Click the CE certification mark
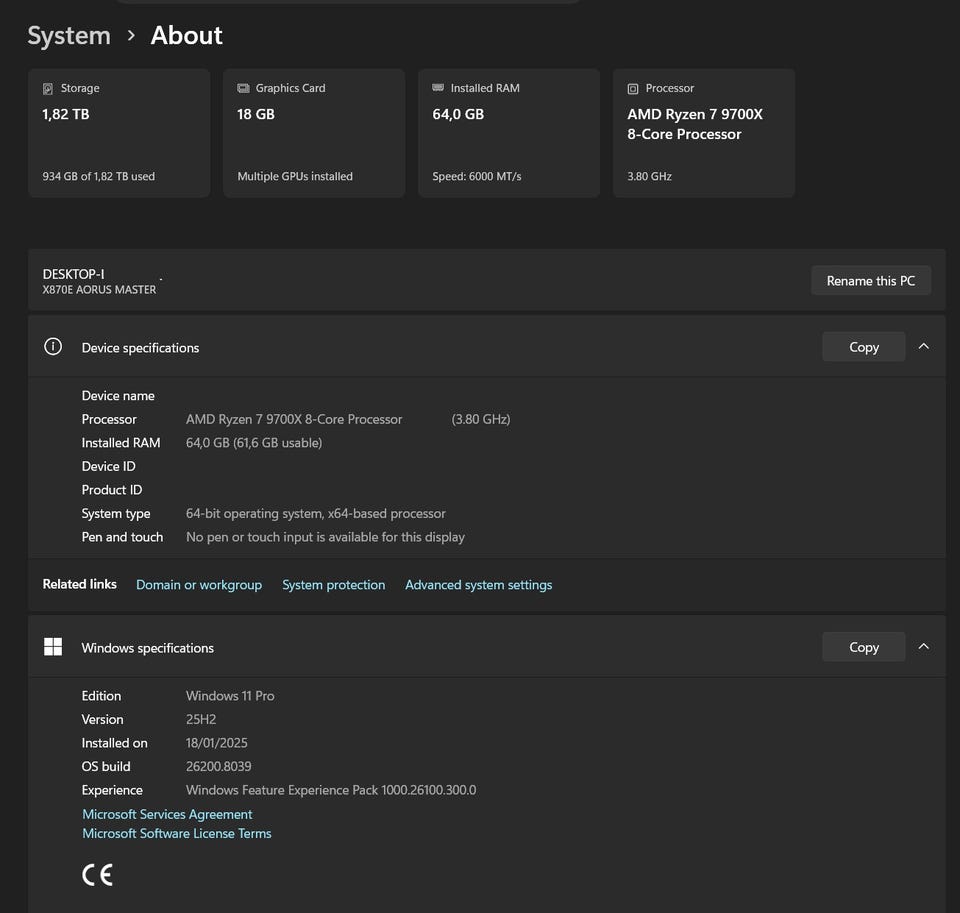This screenshot has width=960, height=913. pos(97,875)
